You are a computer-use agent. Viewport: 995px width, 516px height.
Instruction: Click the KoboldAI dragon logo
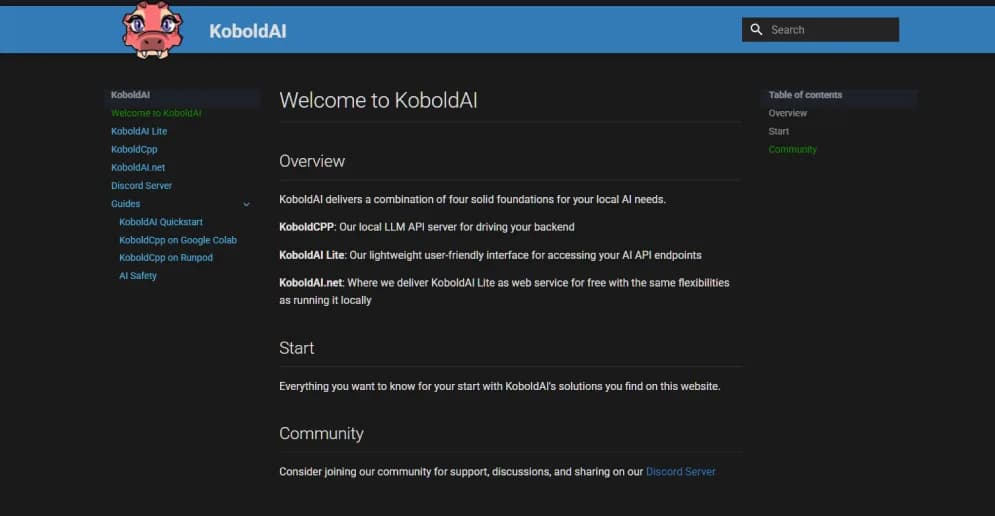pos(153,30)
